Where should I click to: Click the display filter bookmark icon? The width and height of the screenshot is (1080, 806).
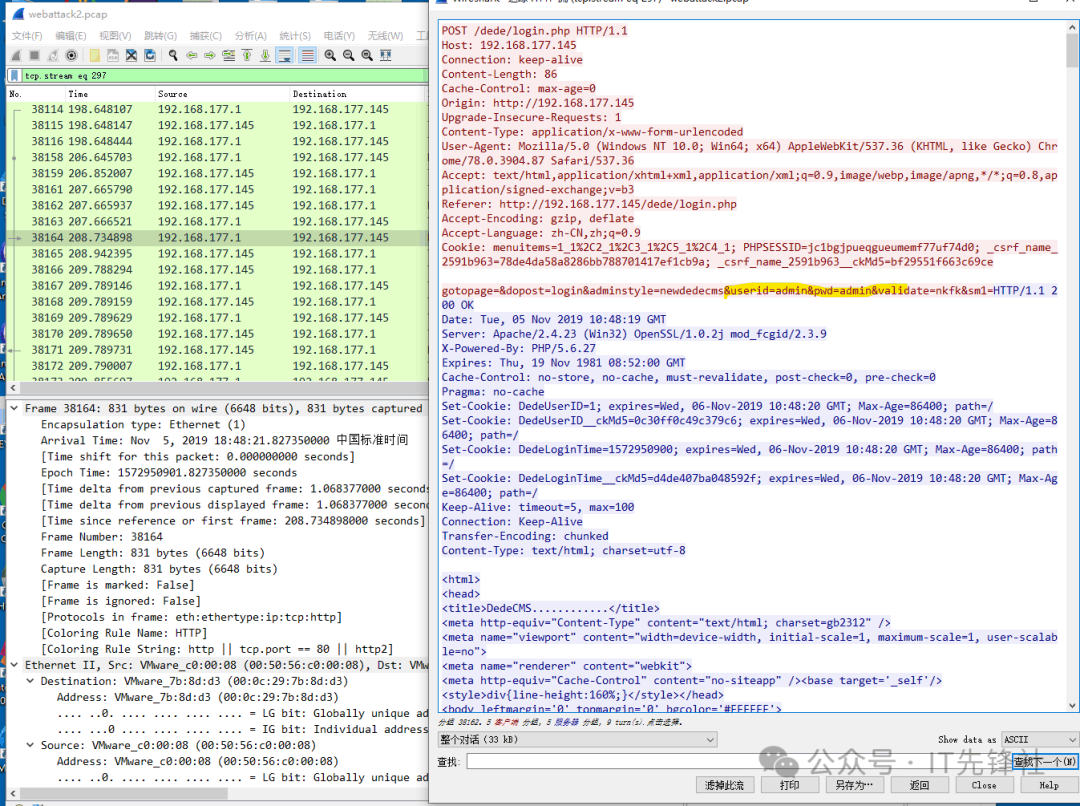(15, 75)
